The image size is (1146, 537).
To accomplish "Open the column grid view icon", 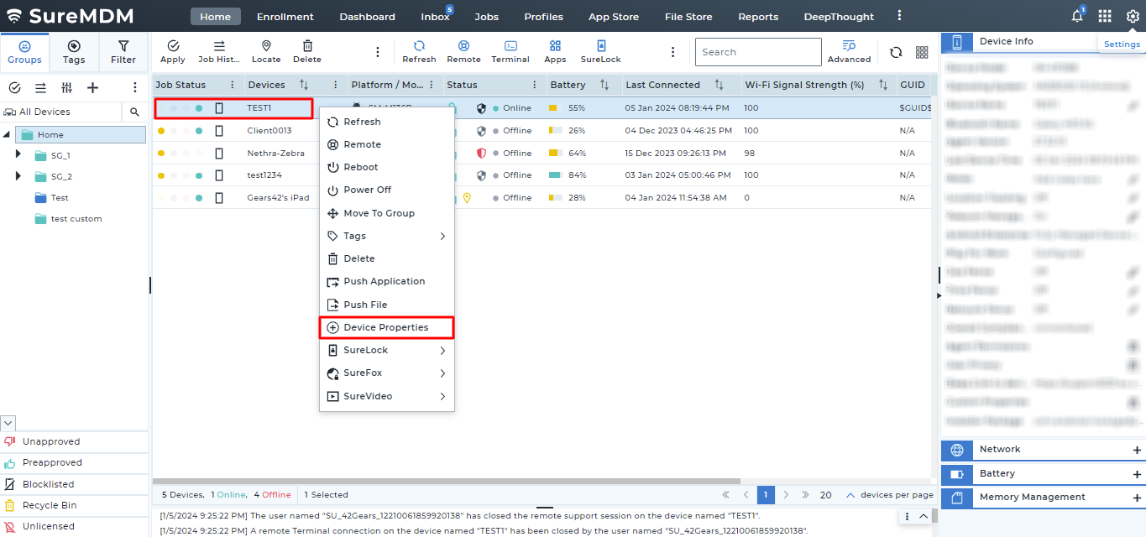I will [x=922, y=52].
